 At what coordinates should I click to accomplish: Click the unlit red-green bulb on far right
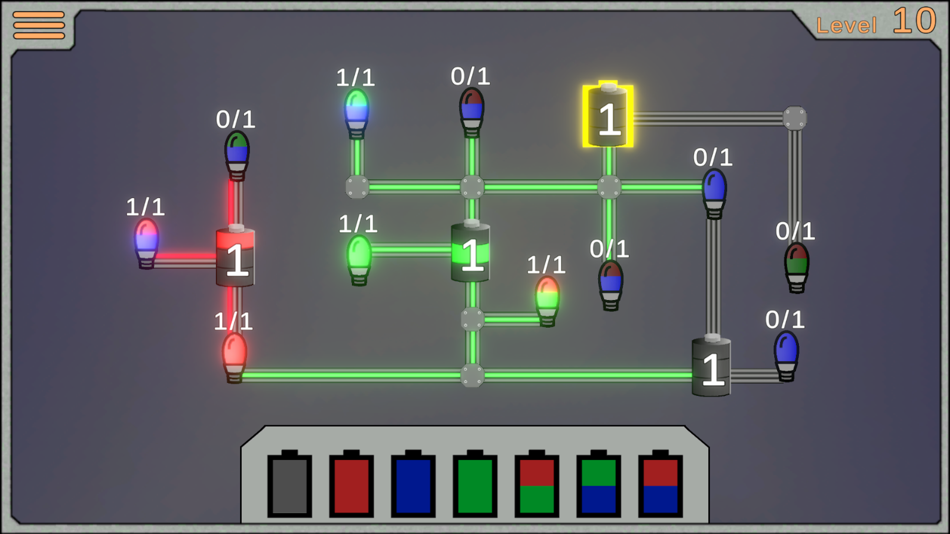[x=797, y=267]
